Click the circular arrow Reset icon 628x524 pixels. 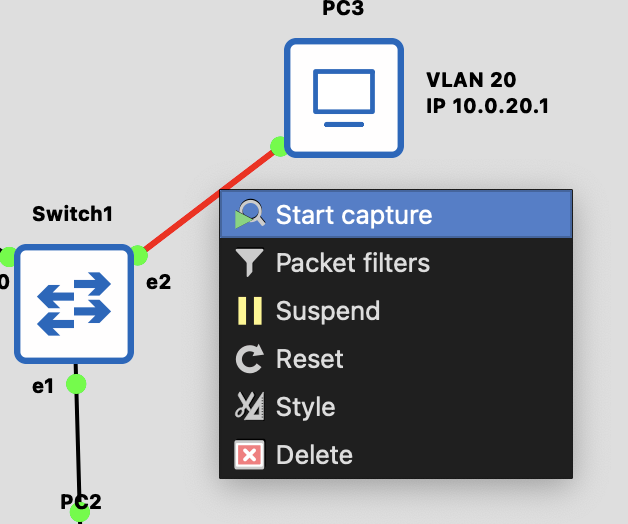click(249, 359)
